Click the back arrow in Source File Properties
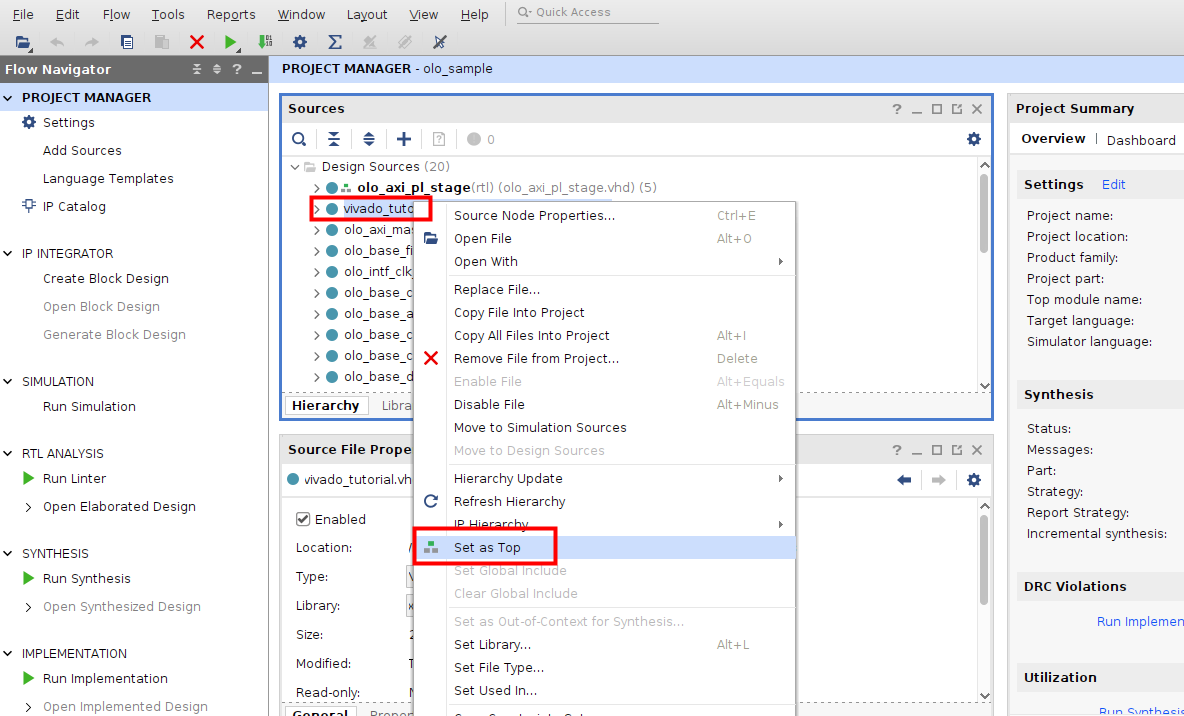The width and height of the screenshot is (1184, 716). [904, 480]
